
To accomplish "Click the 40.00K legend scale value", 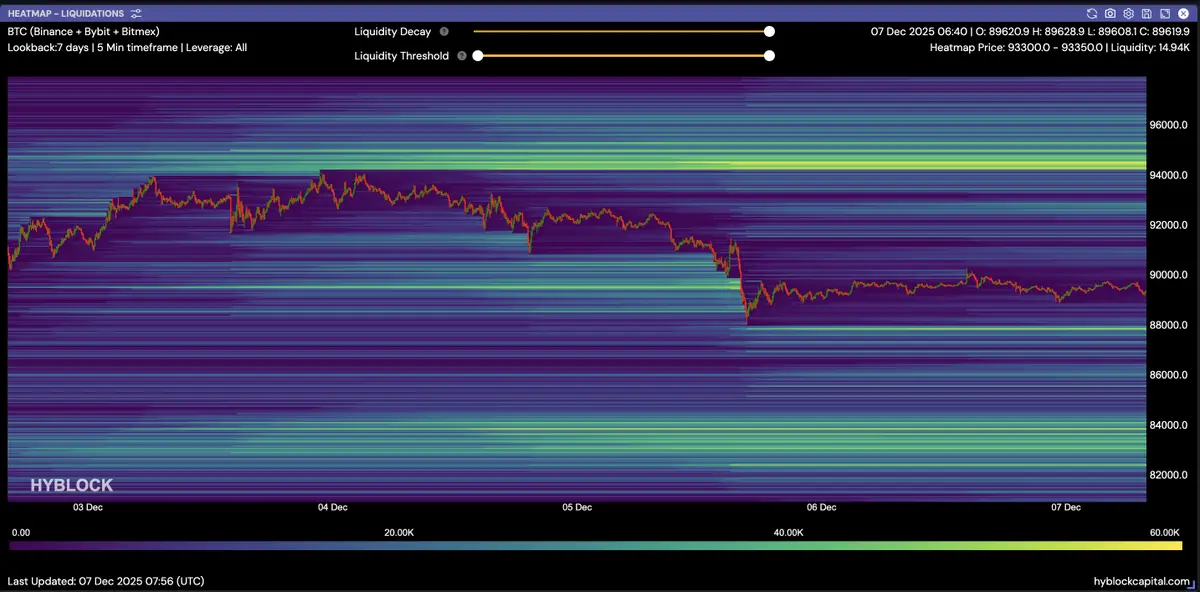I will 788,533.
